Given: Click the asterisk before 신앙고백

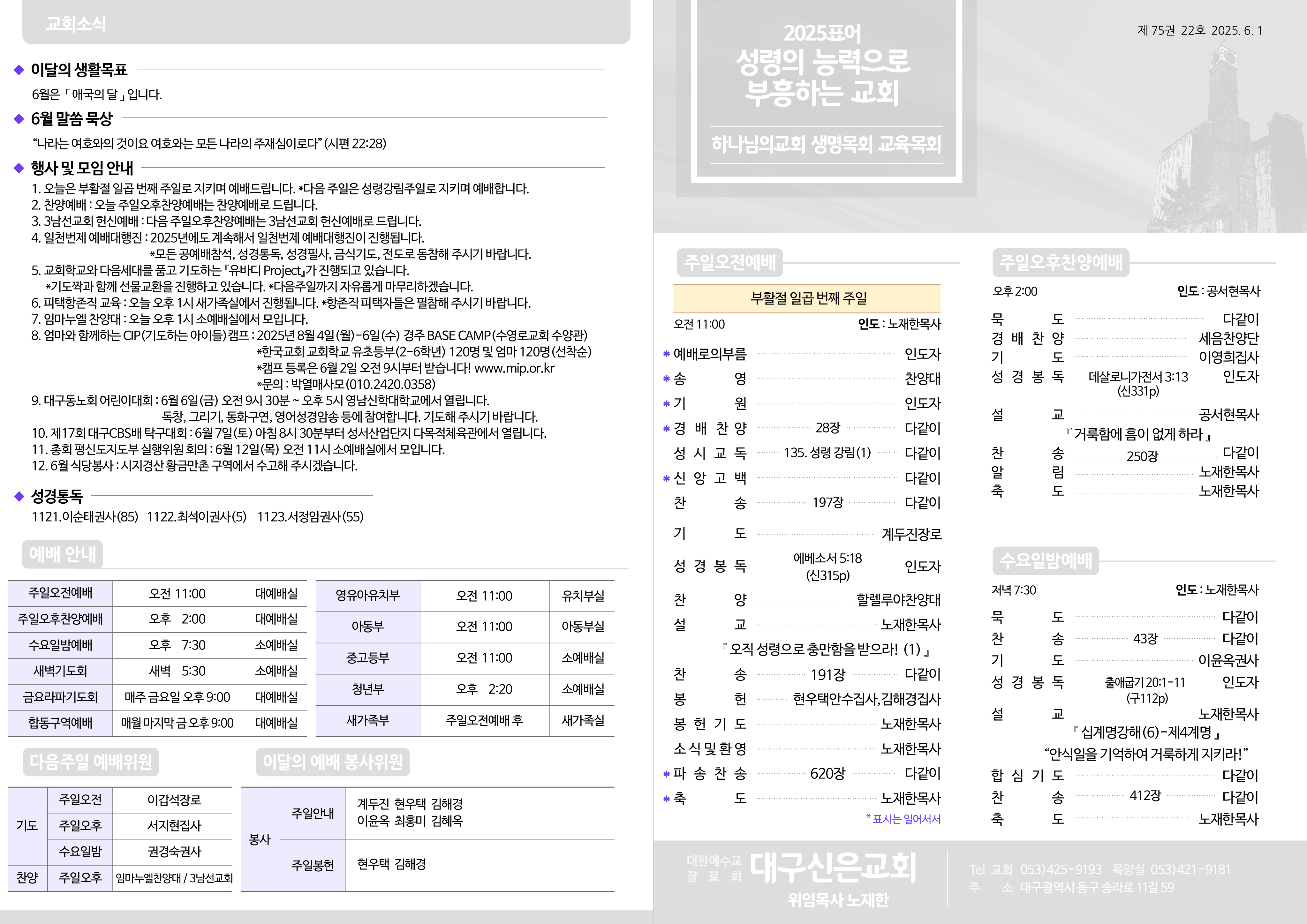Looking at the screenshot, I should pos(666,478).
